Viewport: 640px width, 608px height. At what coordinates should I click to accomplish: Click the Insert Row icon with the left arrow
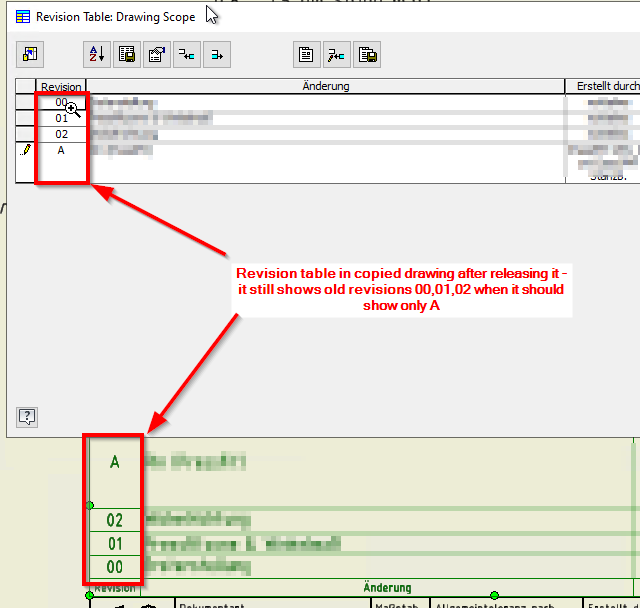187,54
